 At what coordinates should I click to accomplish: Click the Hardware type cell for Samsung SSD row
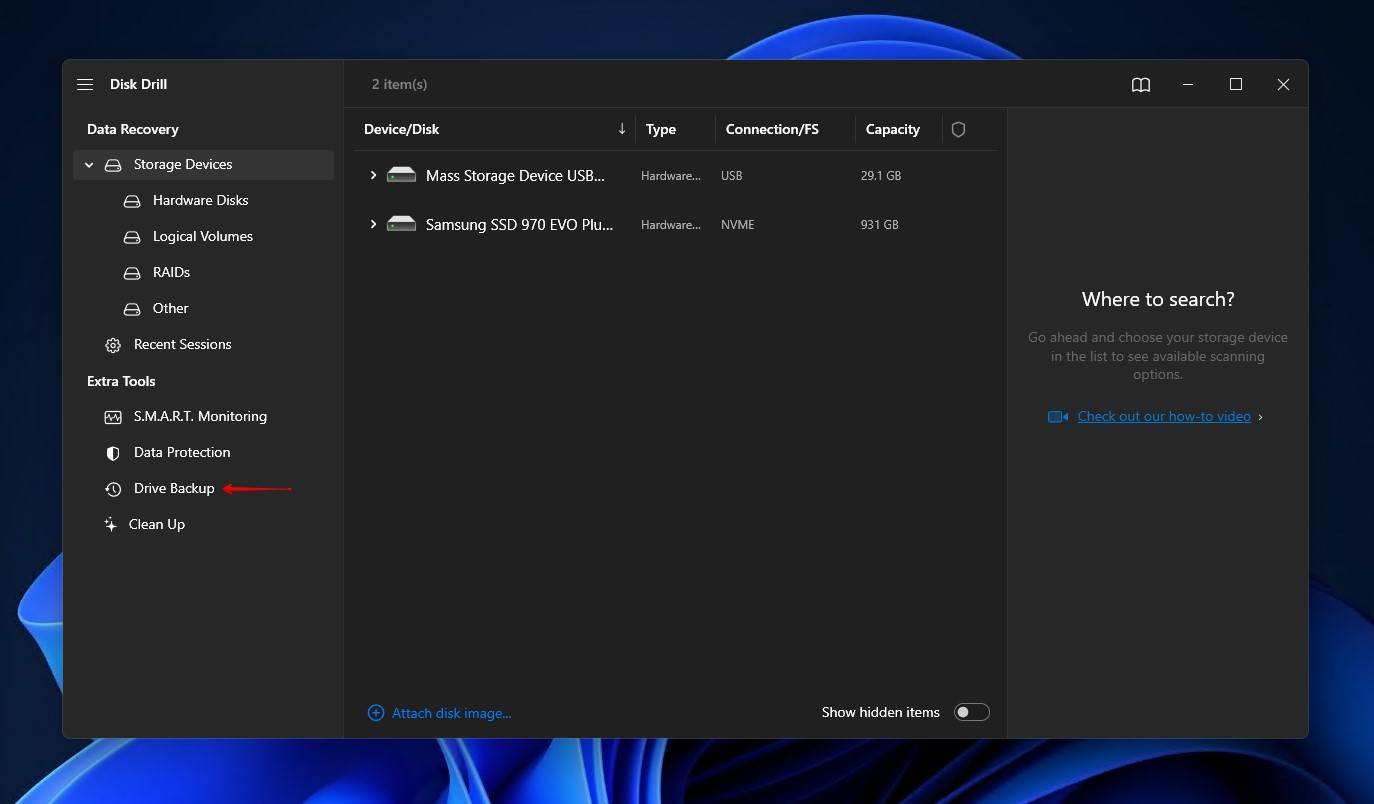[671, 224]
